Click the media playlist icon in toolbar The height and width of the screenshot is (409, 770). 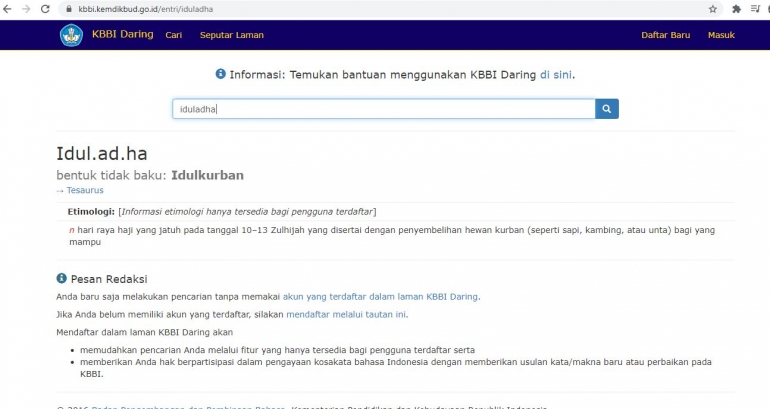(755, 8)
